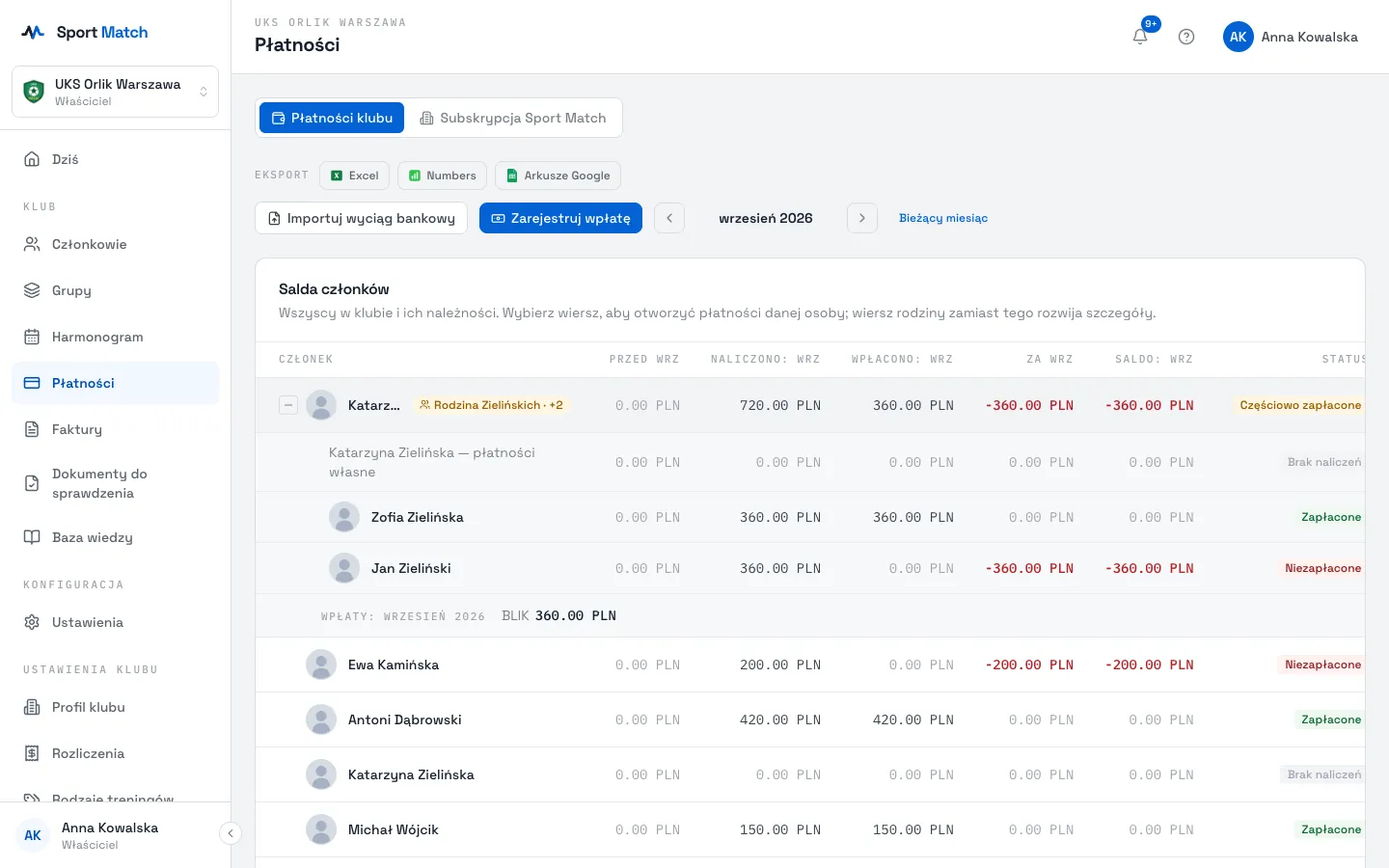Screen dimensions: 1389x868
Task: Open Baza wiedzy in the sidebar
Action: click(x=116, y=537)
